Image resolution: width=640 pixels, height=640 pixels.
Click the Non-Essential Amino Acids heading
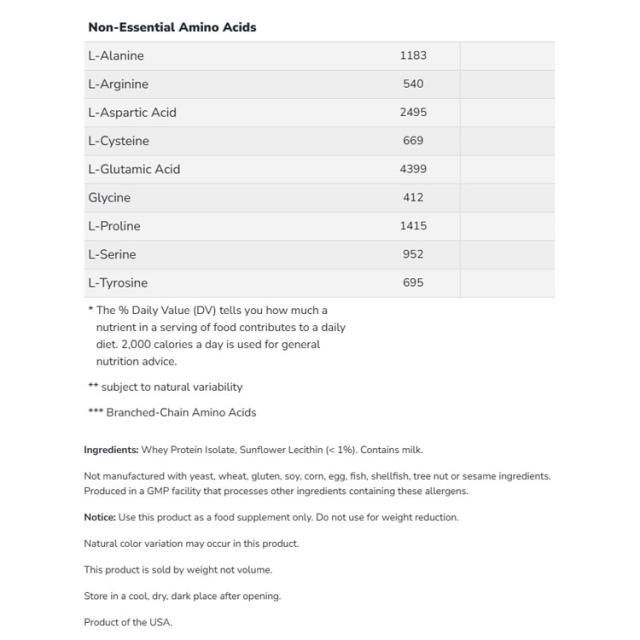pyautogui.click(x=172, y=27)
